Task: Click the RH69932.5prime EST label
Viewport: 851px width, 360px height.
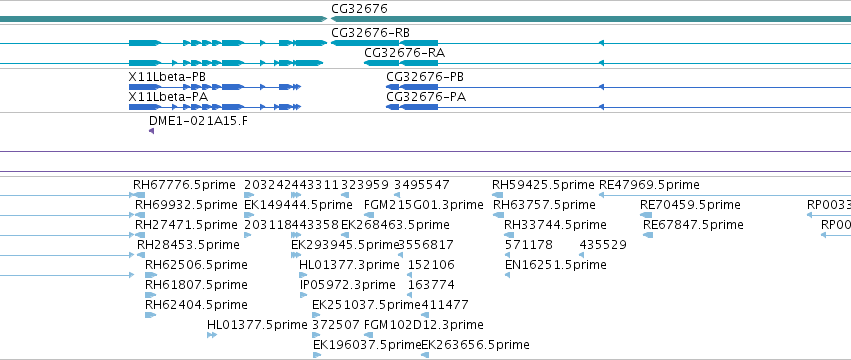Action: (x=186, y=205)
